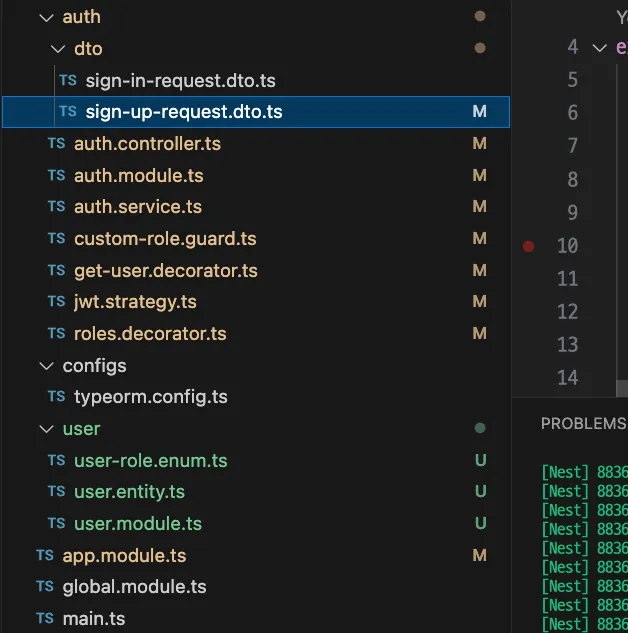
Task: Select the sign-up-request.dto.ts file
Action: (184, 112)
